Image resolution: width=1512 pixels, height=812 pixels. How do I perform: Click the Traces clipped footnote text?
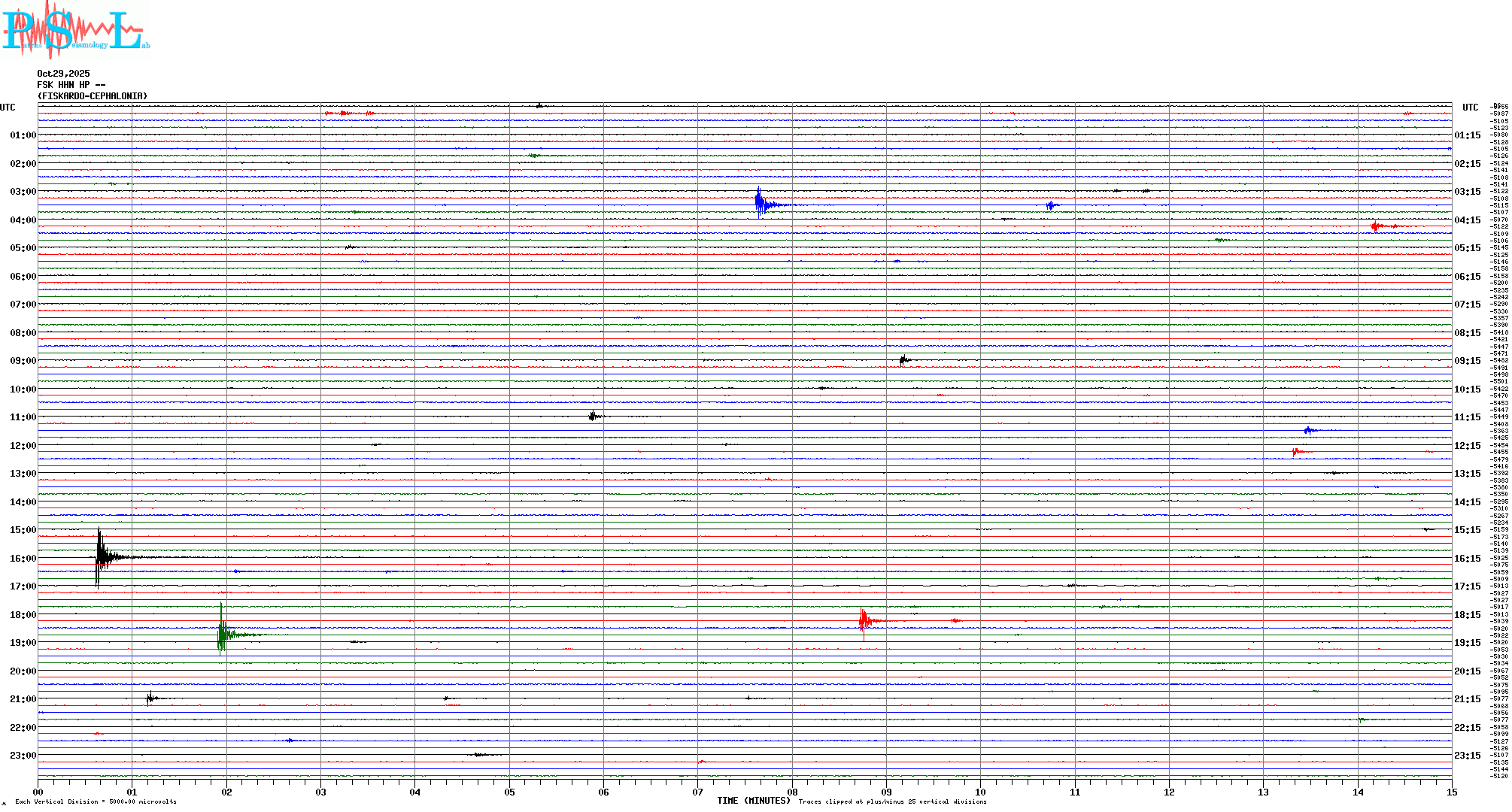point(892,801)
